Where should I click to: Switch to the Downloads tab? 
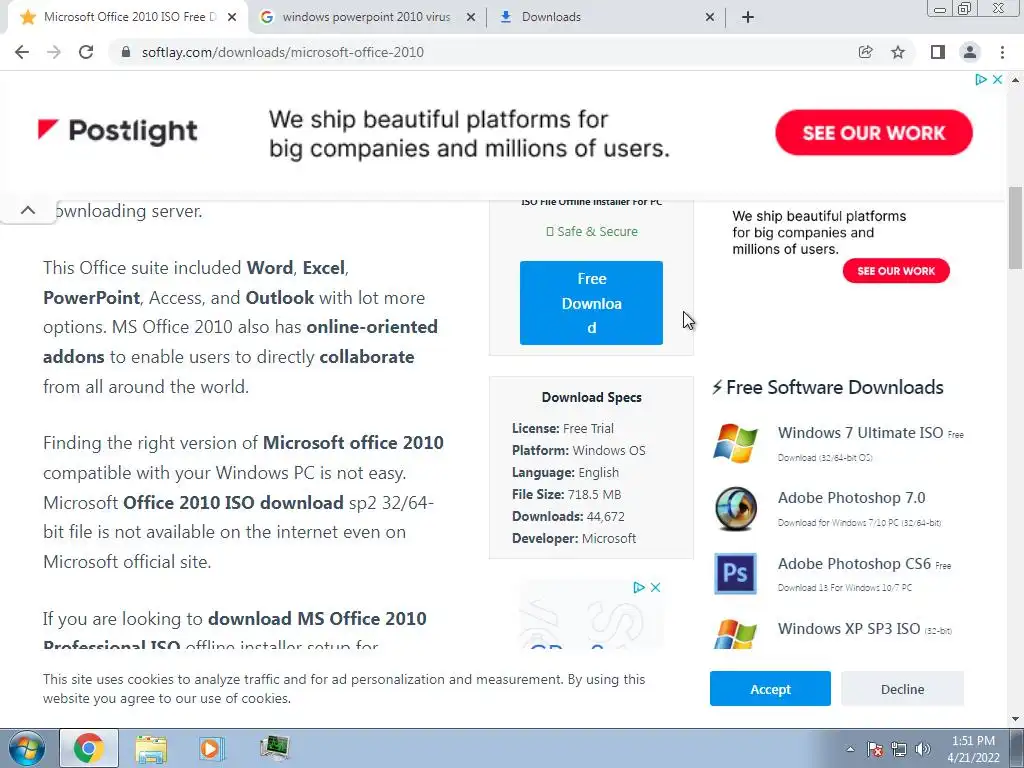point(551,17)
